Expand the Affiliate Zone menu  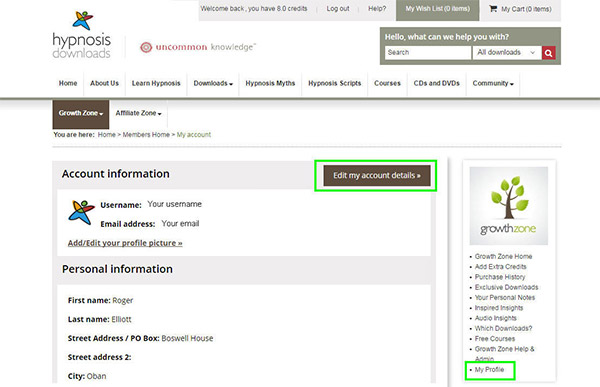(138, 113)
